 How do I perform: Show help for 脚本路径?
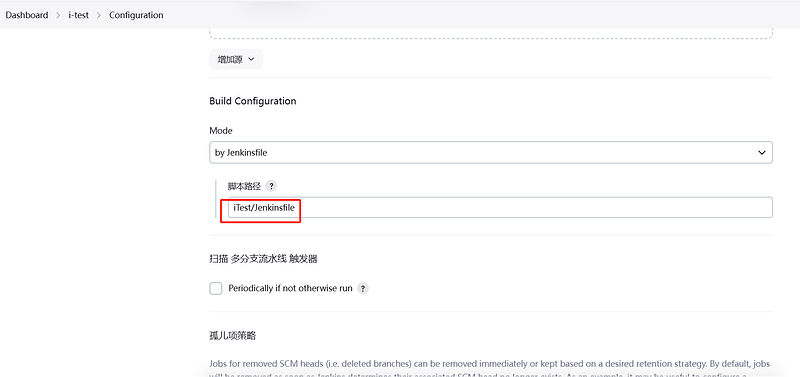(272, 186)
